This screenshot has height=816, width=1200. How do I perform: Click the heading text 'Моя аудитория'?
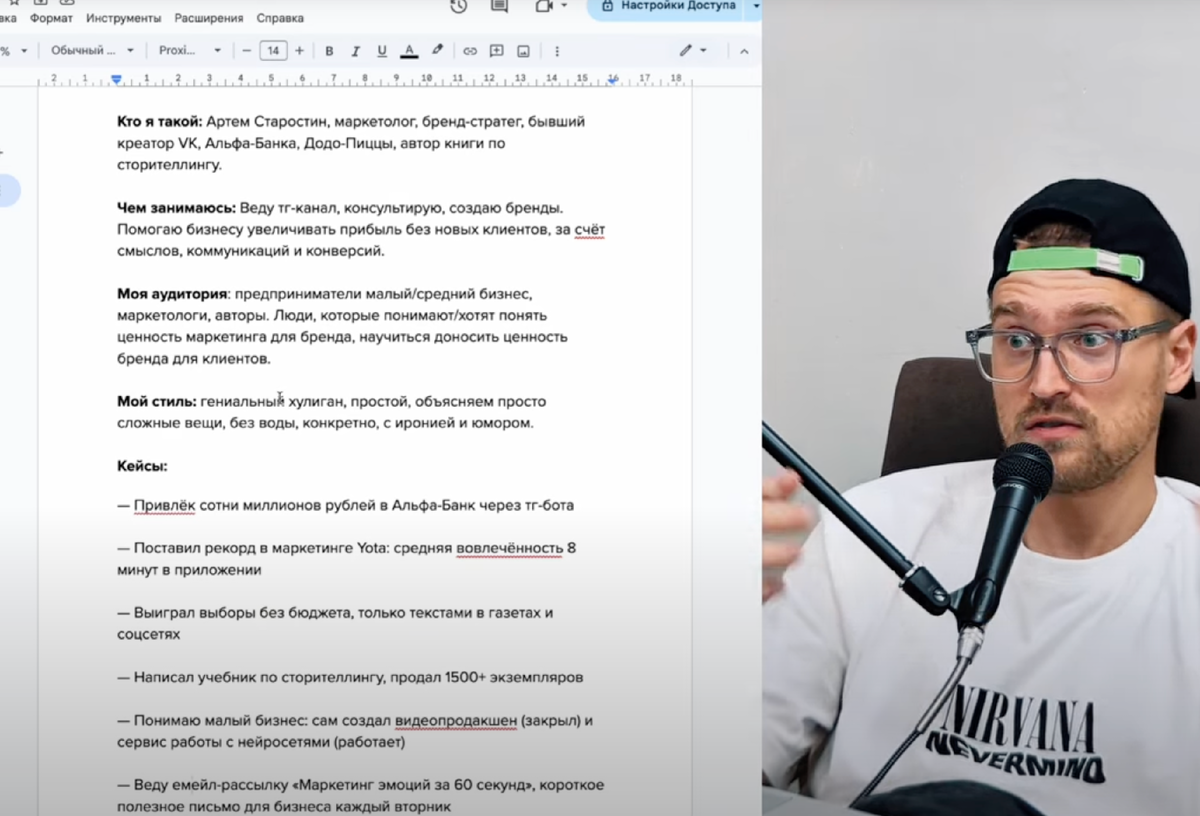pos(171,294)
